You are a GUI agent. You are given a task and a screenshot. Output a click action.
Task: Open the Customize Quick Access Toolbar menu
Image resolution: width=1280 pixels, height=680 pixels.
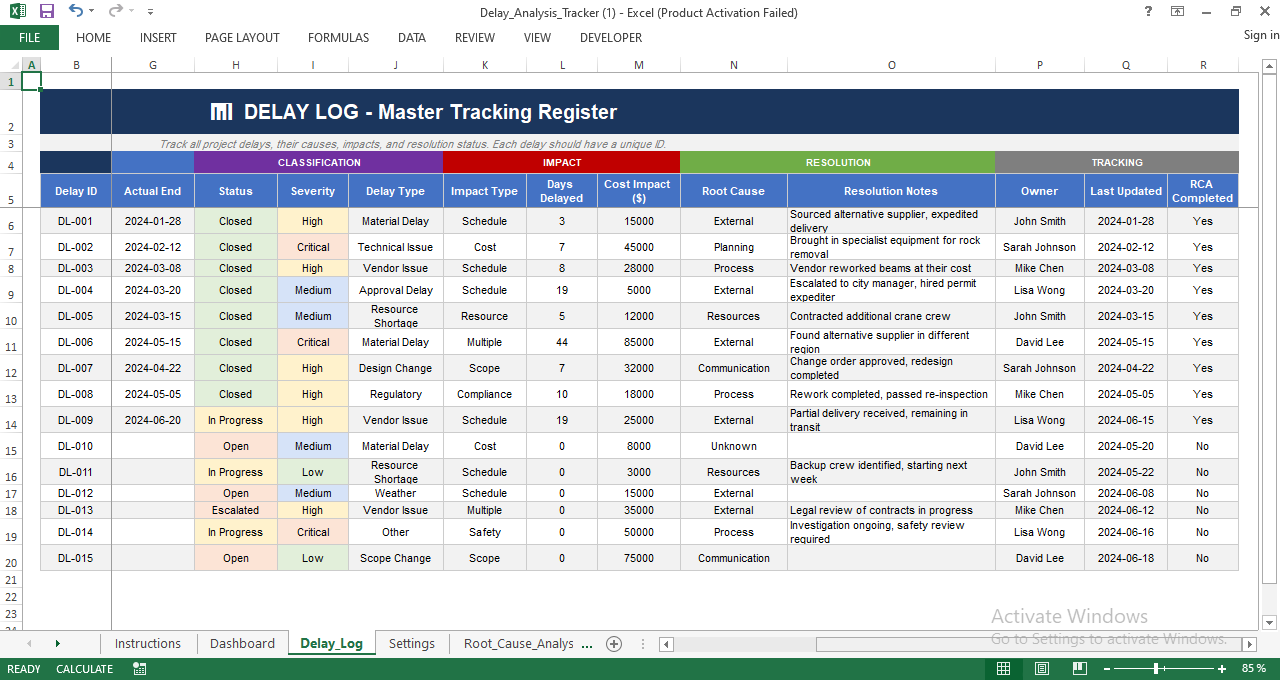pos(150,11)
